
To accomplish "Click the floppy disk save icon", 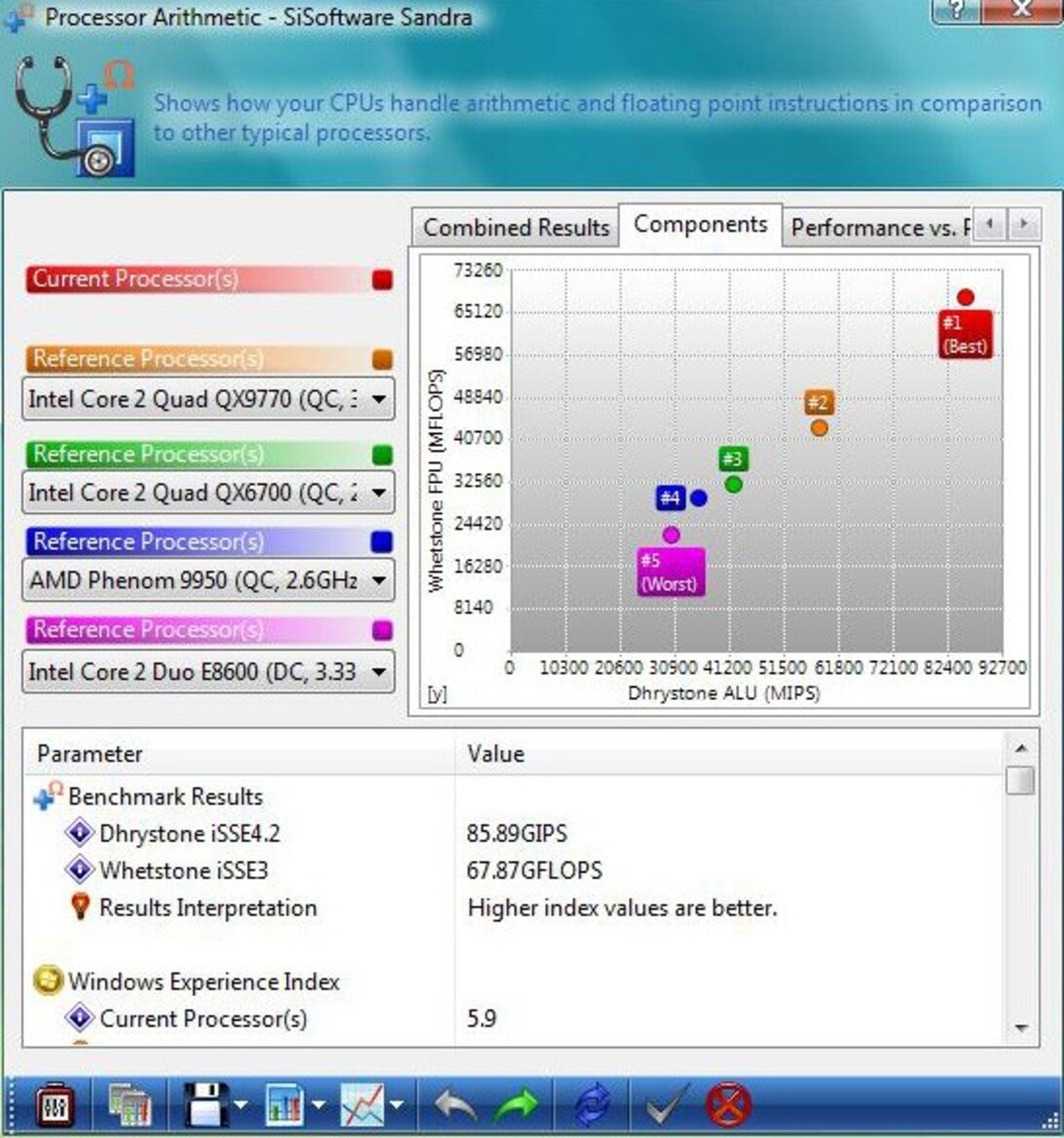I will tap(205, 1105).
